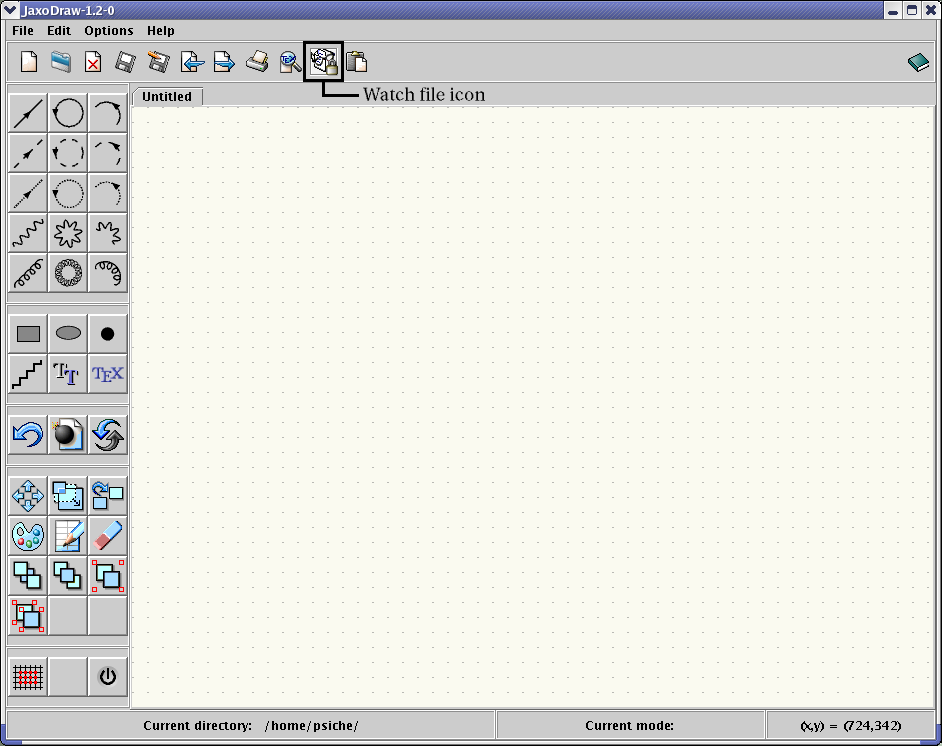This screenshot has width=942, height=746.
Task: Select the gray box tool
Action: pos(28,334)
